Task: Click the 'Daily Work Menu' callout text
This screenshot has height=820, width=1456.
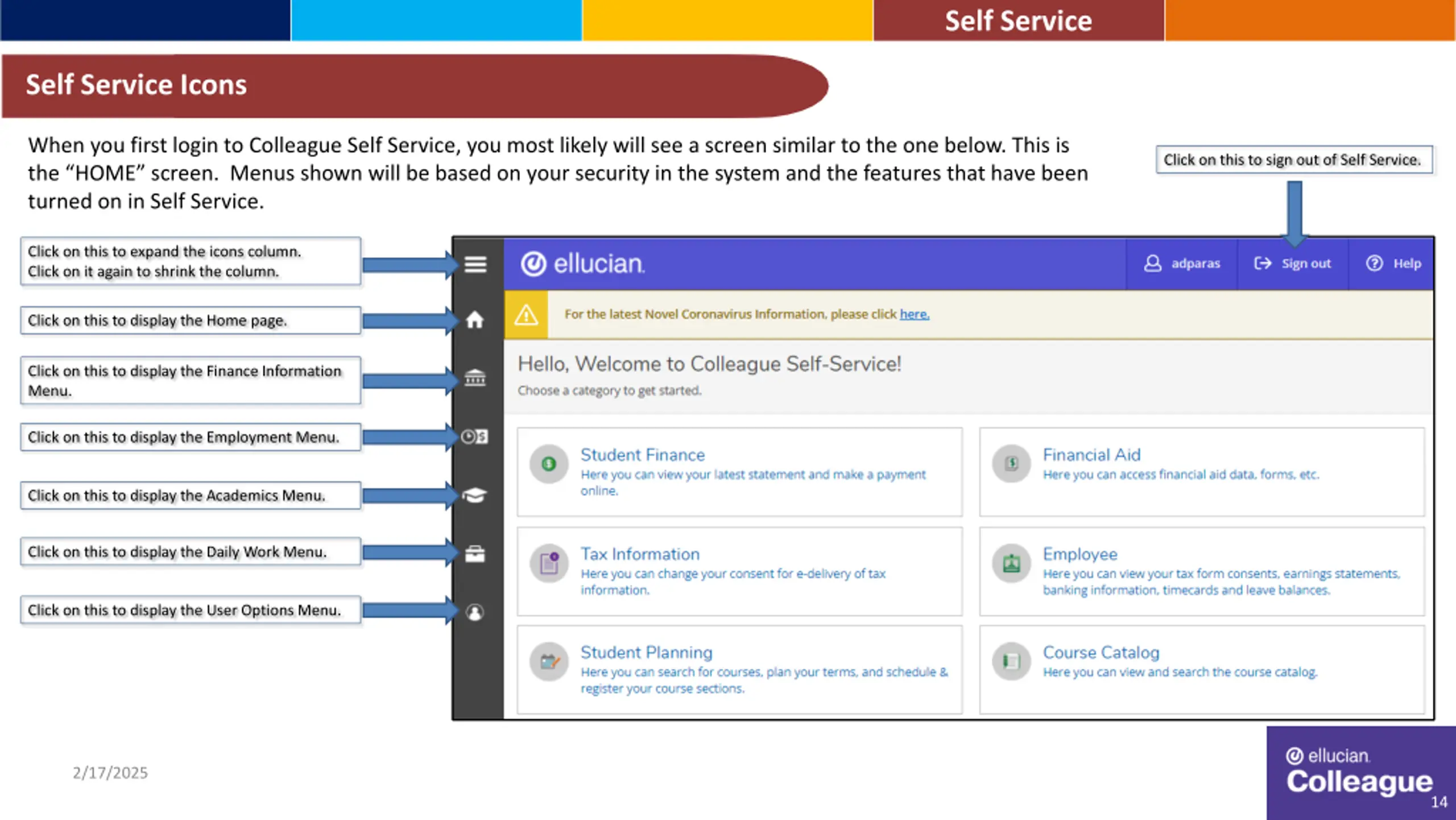Action: click(177, 552)
